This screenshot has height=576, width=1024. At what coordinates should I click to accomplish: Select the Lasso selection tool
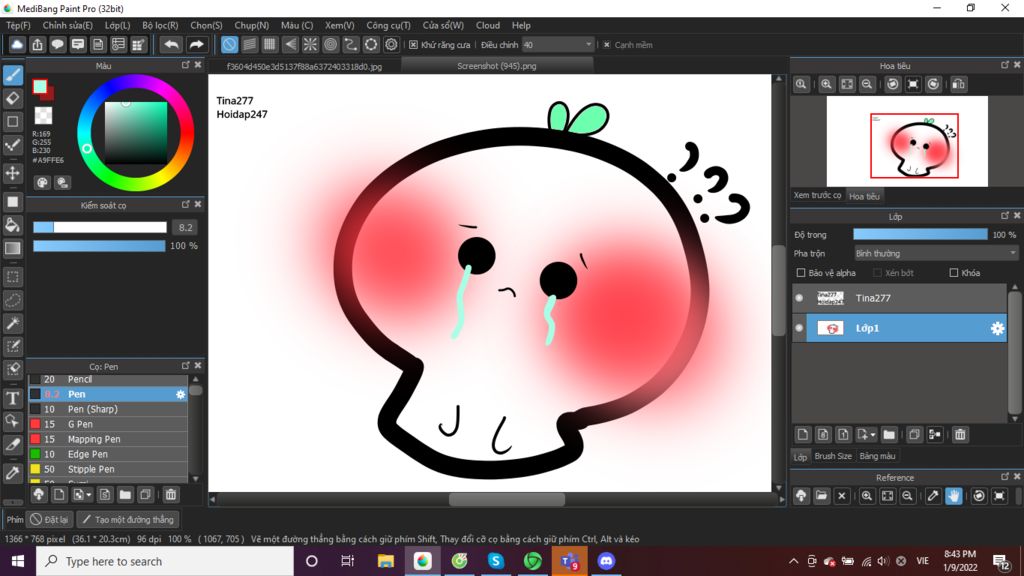(13, 300)
